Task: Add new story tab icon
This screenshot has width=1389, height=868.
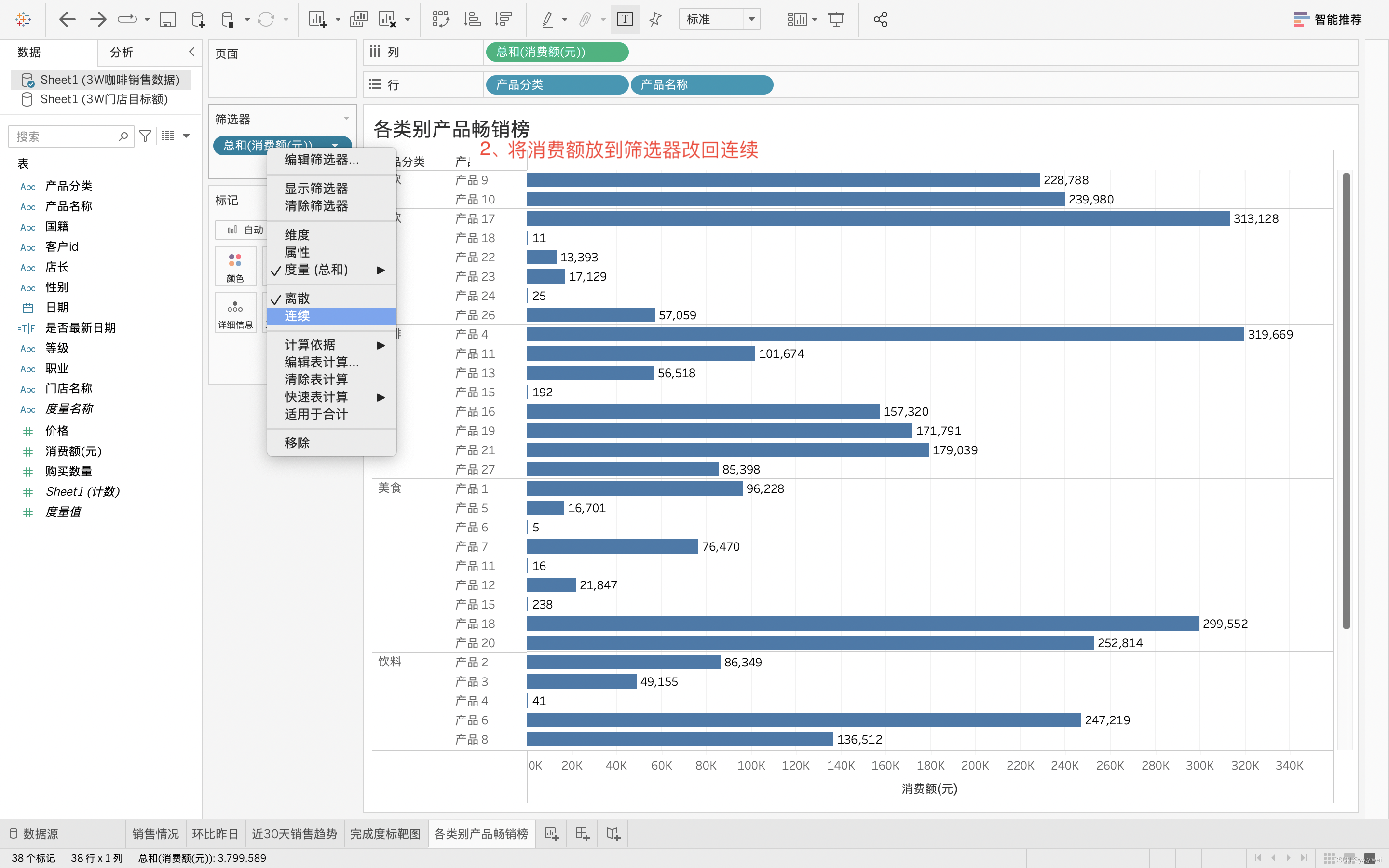Action: click(x=613, y=834)
